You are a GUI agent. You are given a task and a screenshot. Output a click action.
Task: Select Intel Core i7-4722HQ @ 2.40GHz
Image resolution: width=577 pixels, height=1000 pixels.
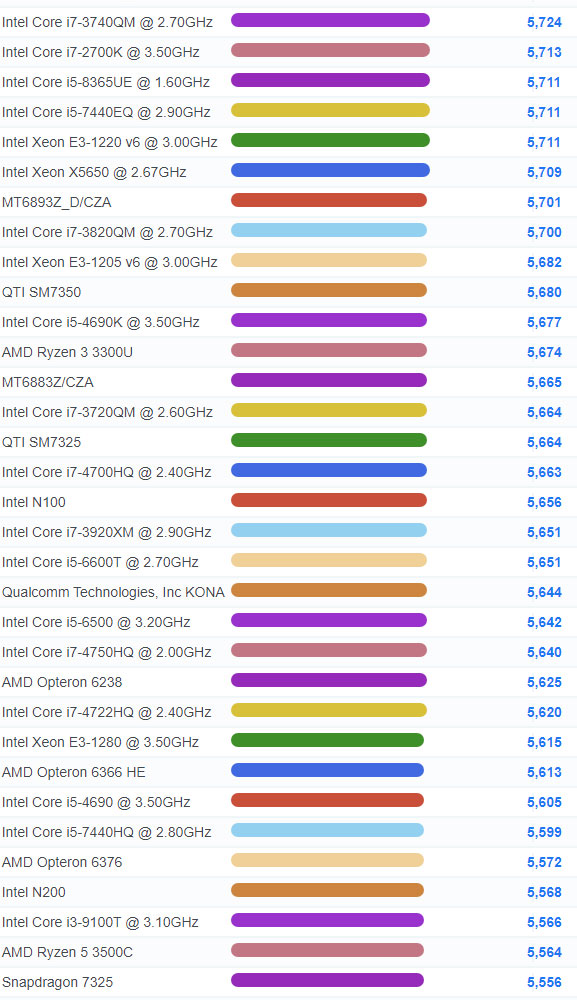[106, 712]
